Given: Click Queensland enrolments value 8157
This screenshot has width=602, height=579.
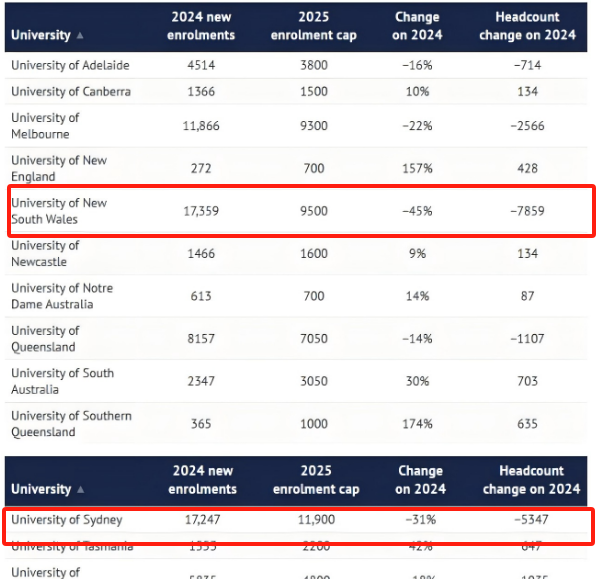Looking at the screenshot, I should [x=201, y=339].
